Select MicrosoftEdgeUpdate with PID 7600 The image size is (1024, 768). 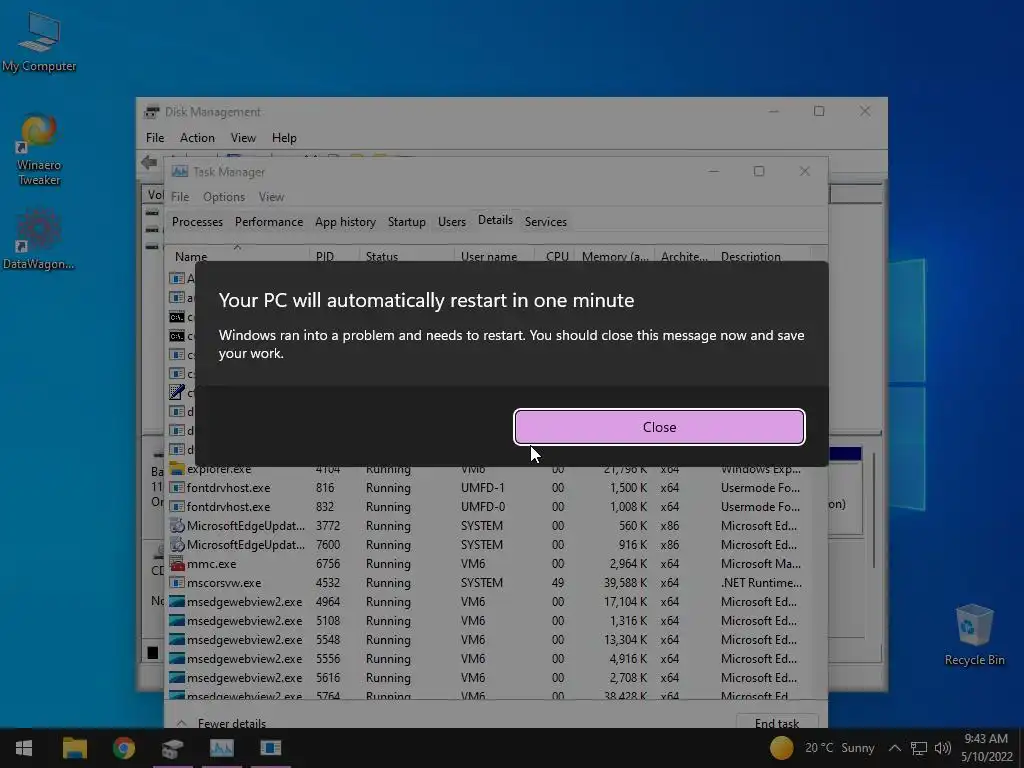click(x=488, y=545)
